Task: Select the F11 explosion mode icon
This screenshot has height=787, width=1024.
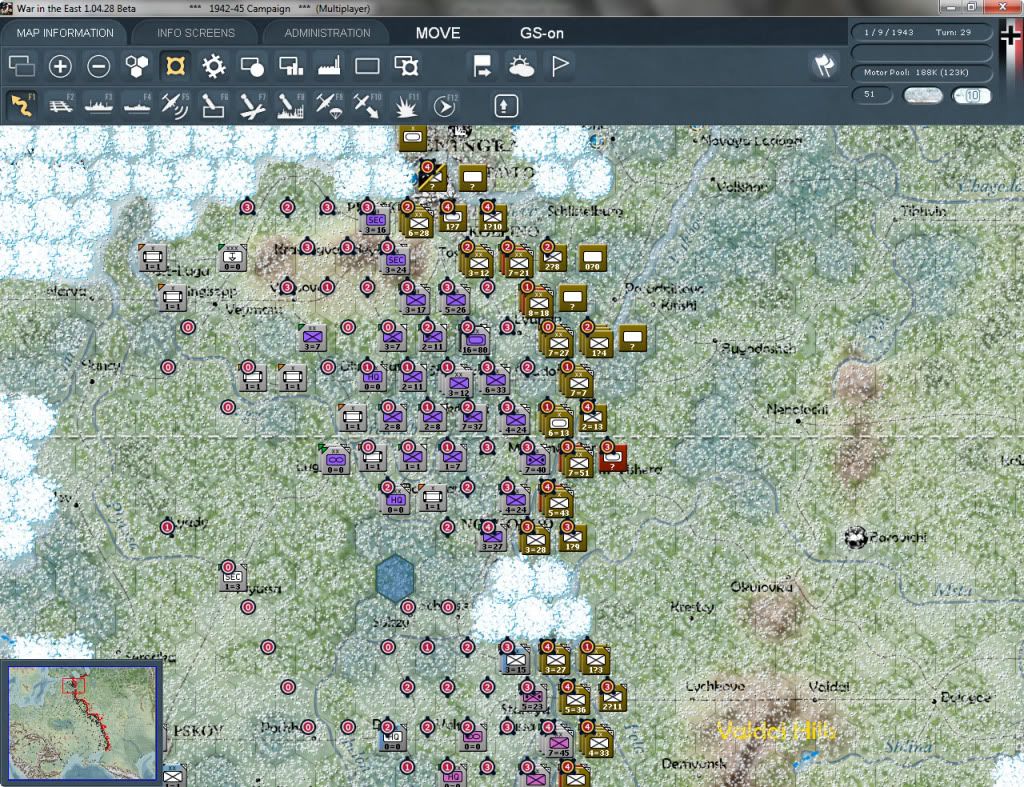Action: click(406, 105)
